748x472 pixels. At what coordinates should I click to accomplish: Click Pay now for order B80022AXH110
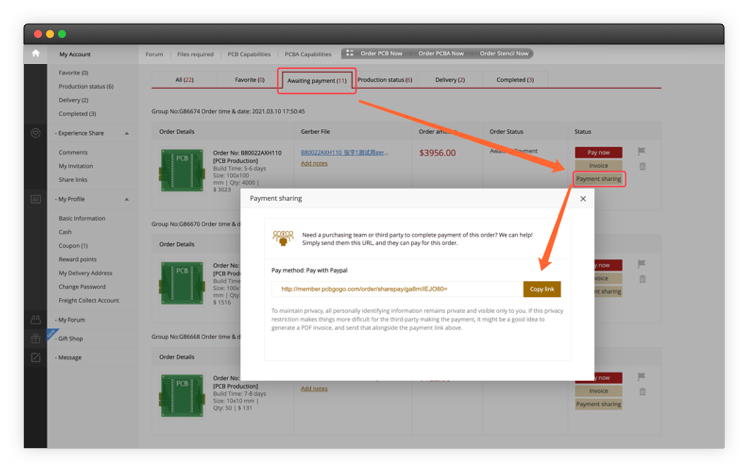[x=598, y=152]
